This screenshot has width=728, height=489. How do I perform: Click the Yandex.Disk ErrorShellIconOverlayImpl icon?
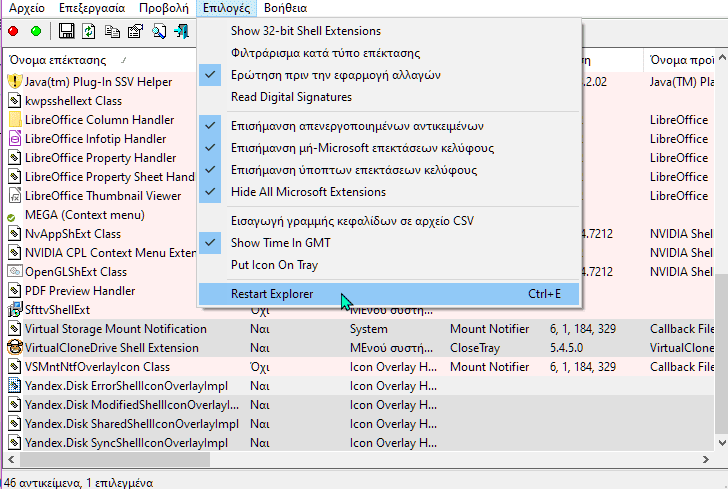[15, 386]
